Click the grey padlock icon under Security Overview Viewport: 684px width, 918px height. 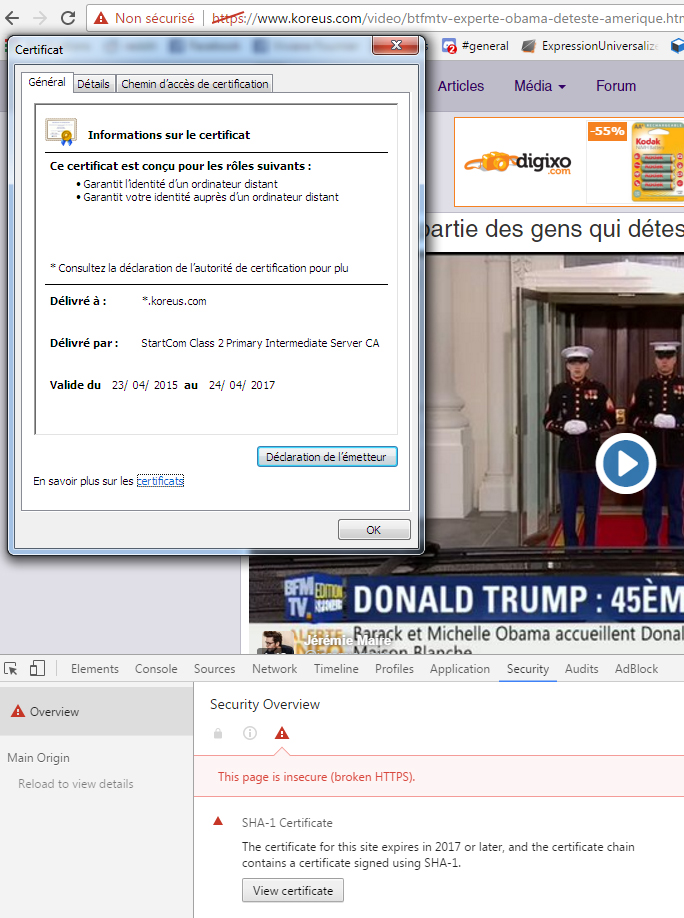click(x=218, y=733)
